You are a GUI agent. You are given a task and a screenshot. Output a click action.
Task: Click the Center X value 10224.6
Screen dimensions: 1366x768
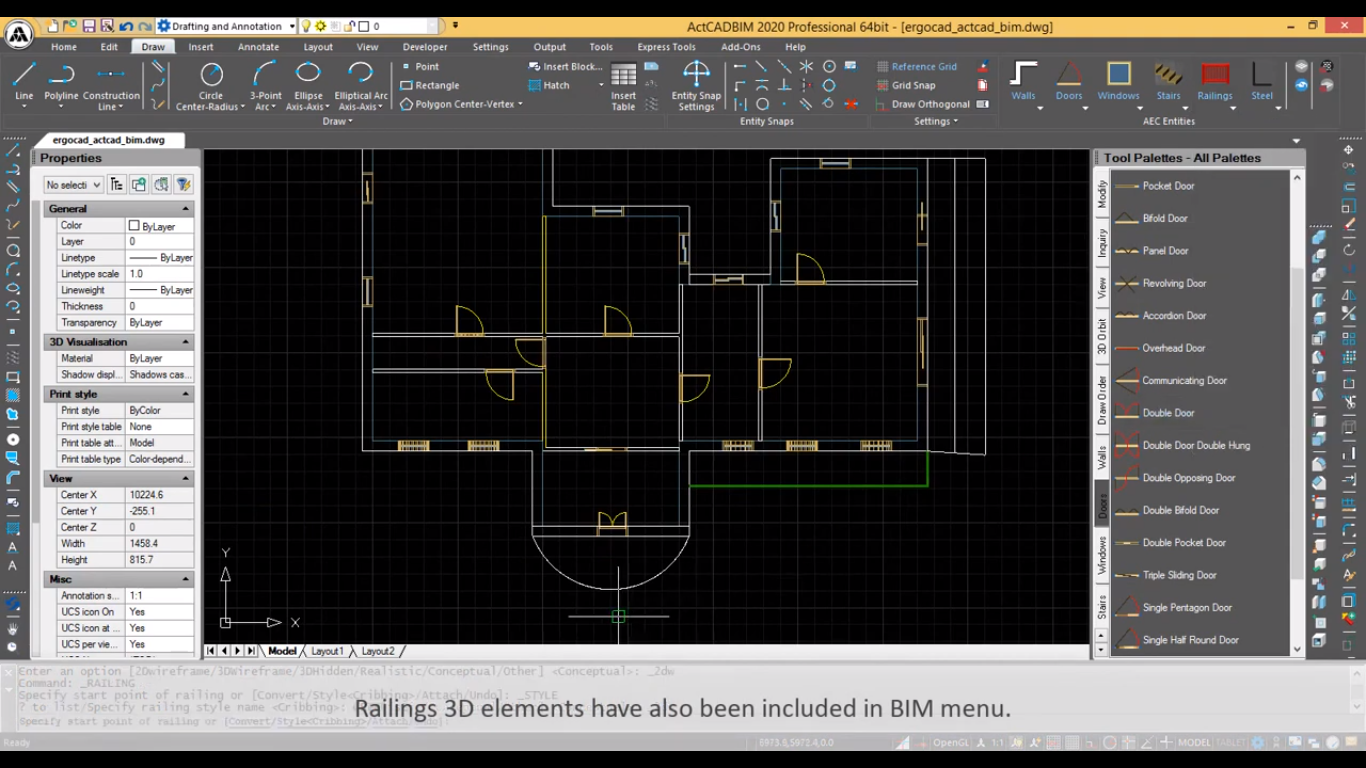click(160, 495)
